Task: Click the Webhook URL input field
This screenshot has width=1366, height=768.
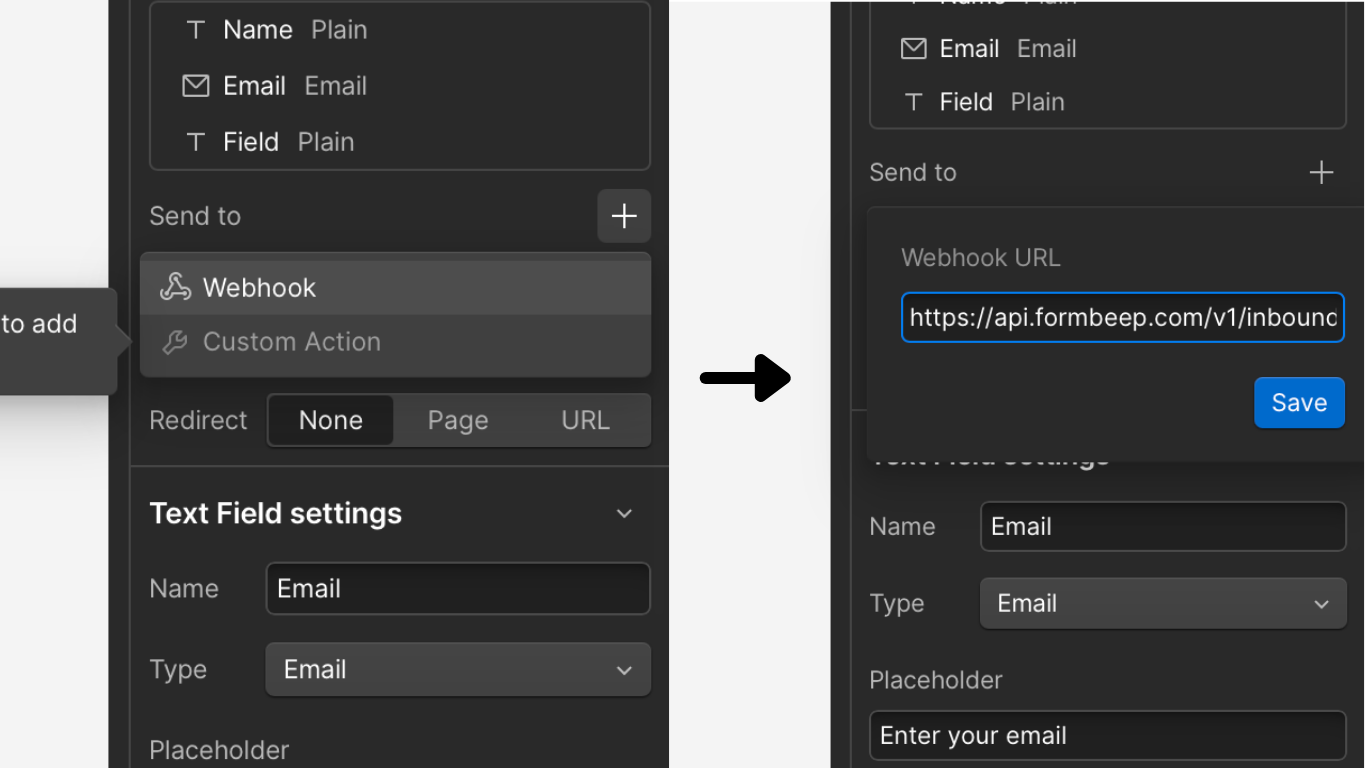Action: click(1121, 317)
